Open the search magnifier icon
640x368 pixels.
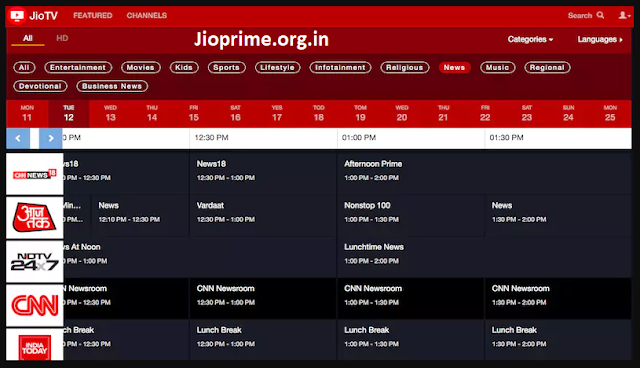click(x=600, y=15)
